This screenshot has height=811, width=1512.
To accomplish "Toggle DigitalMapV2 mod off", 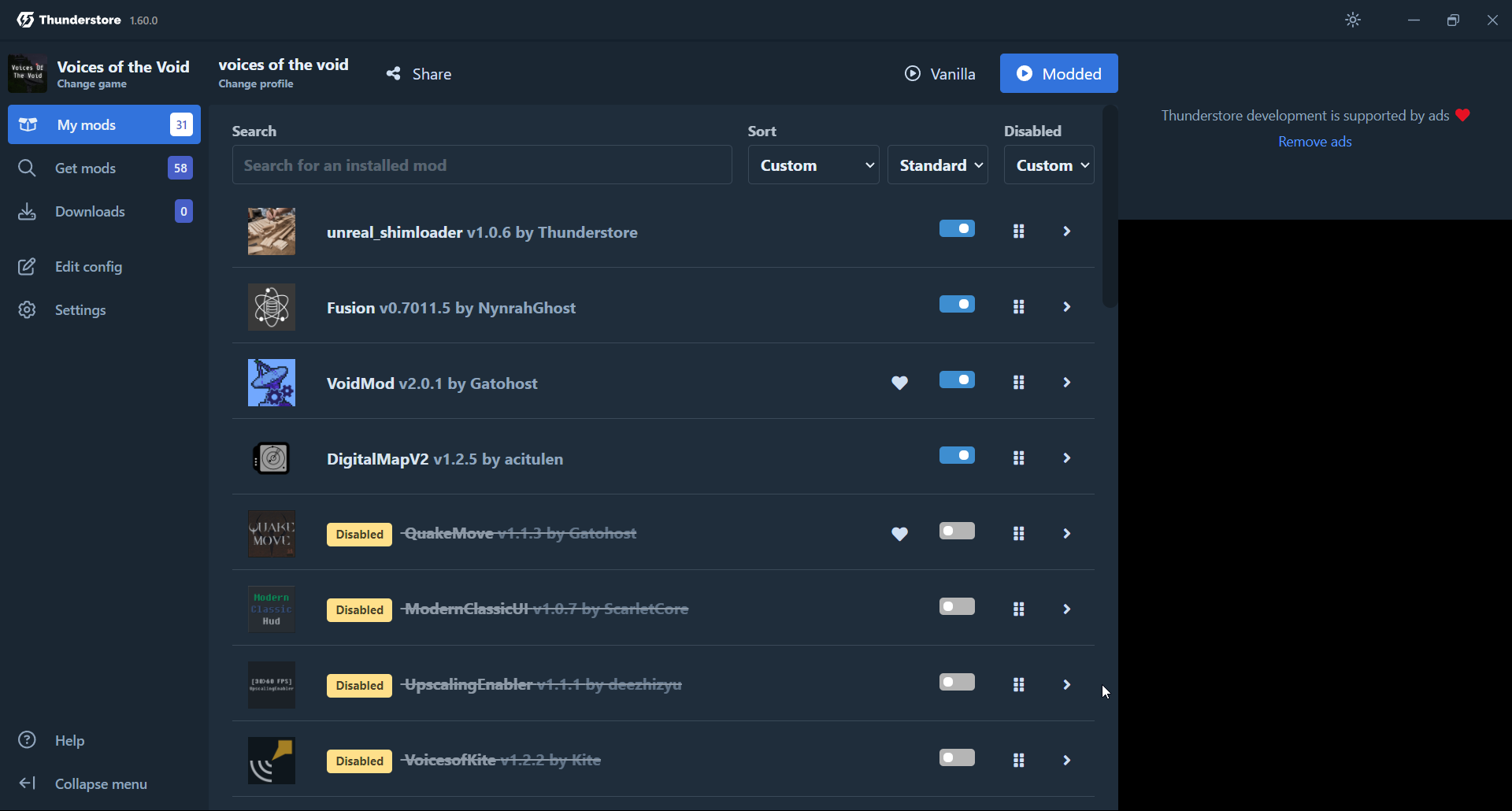I will [x=958, y=455].
